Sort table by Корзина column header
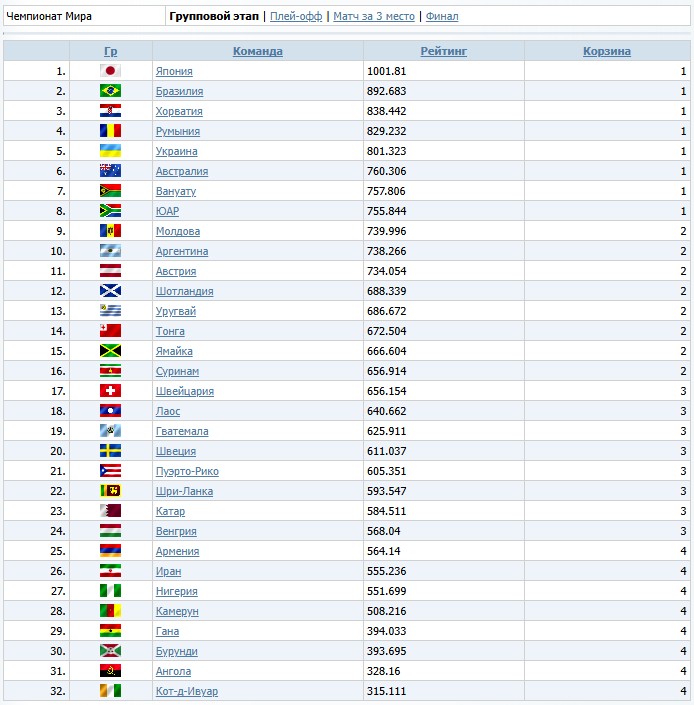 (x=607, y=51)
